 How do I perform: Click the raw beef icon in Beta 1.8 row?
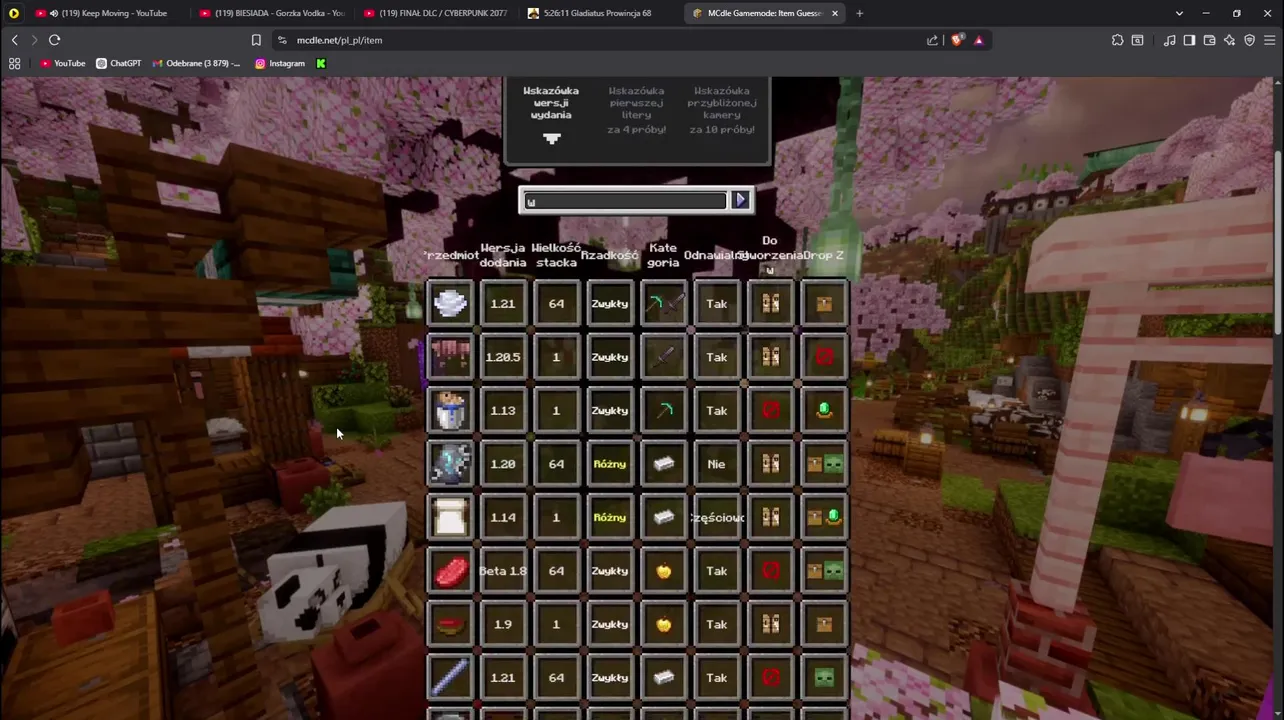(450, 571)
